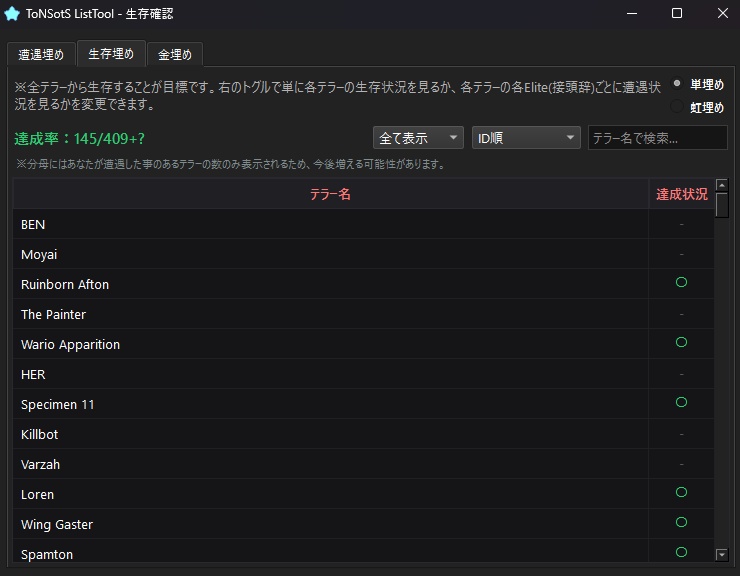Switch to the 遭遇埋め tab

[41, 54]
